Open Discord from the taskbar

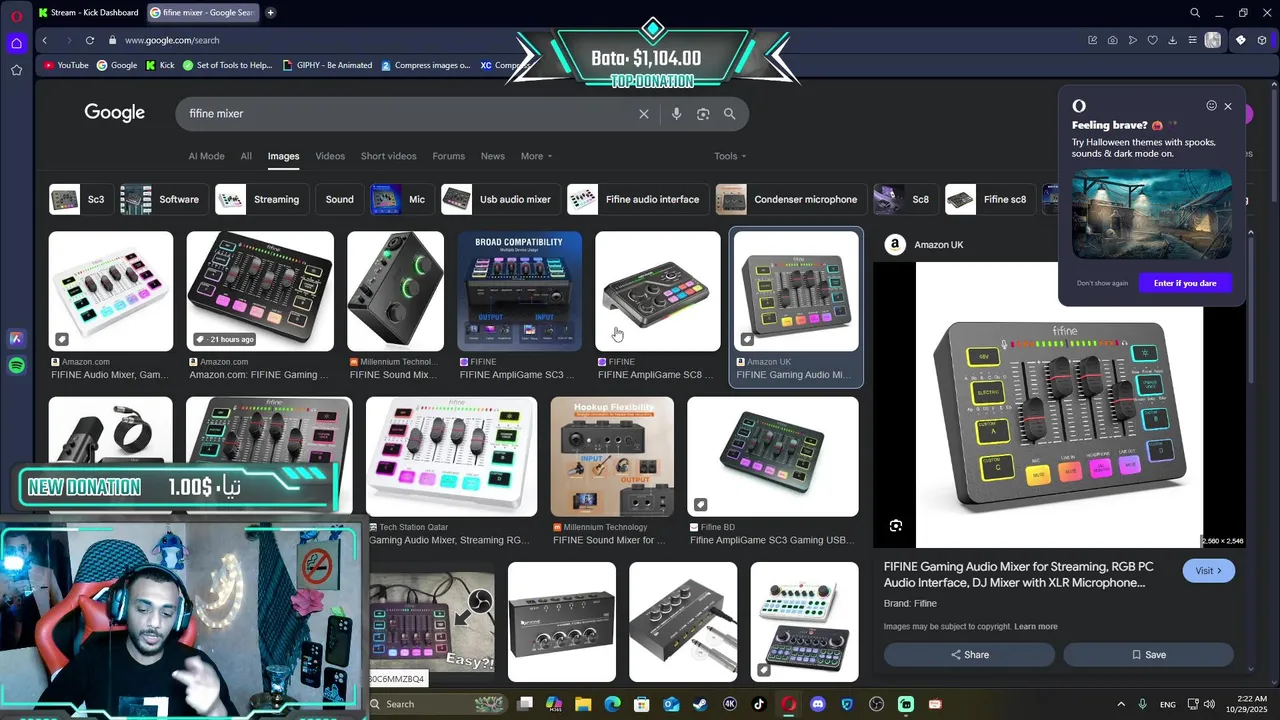click(818, 704)
